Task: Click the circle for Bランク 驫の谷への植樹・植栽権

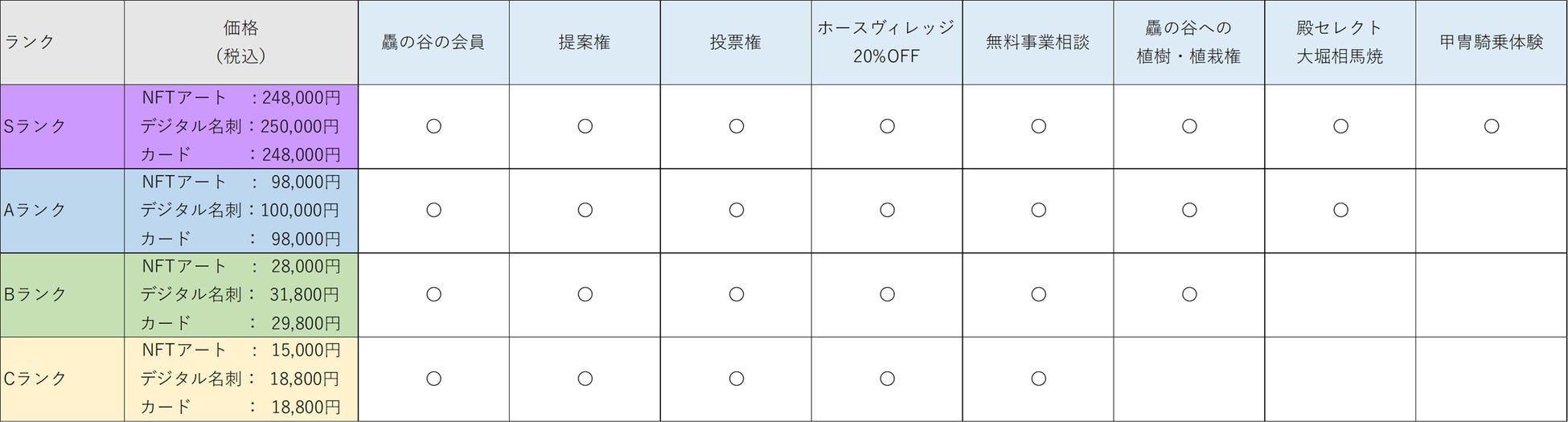Action: [x=1189, y=294]
